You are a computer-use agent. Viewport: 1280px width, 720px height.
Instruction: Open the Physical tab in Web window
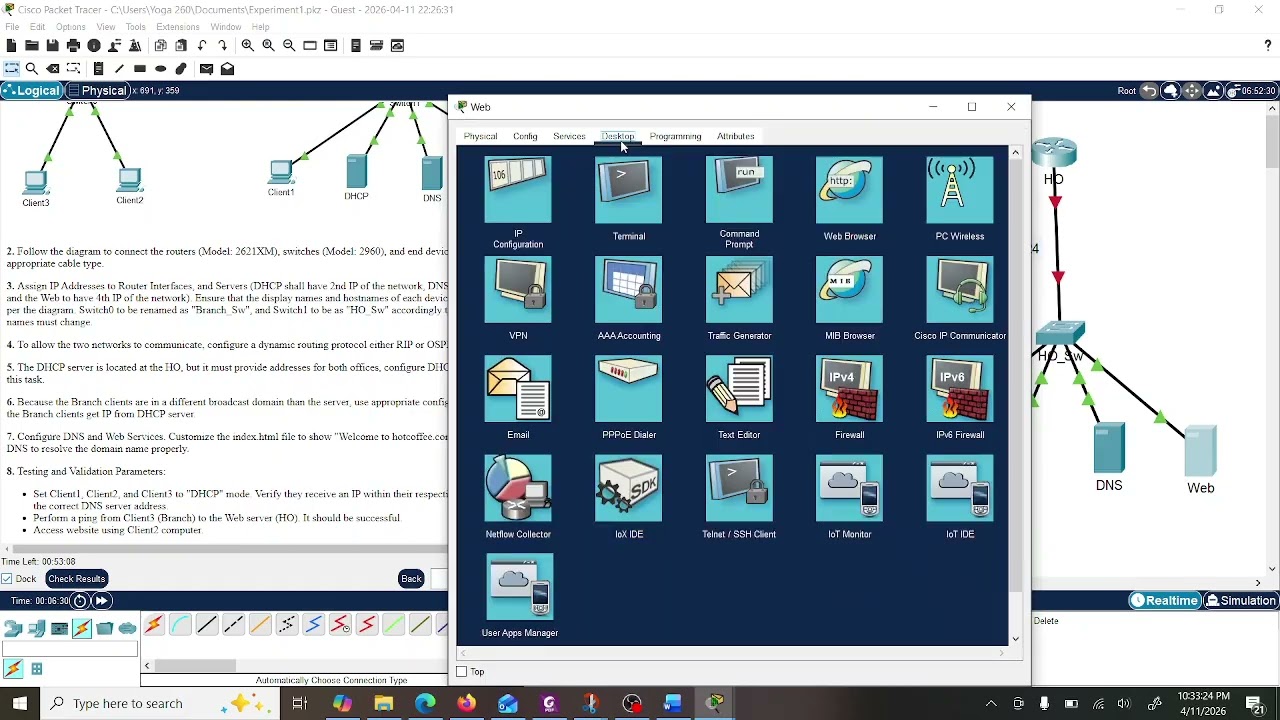(x=480, y=136)
